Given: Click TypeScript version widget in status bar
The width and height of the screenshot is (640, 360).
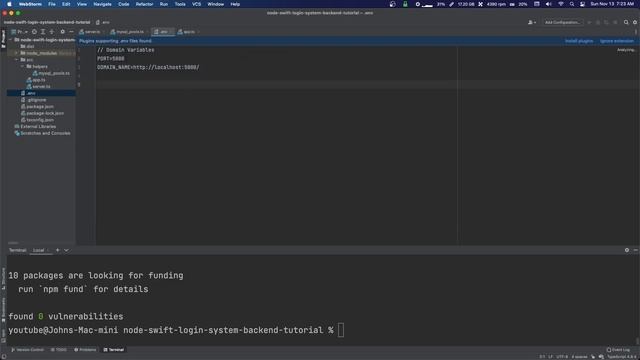Looking at the screenshot, I should click(622, 357).
